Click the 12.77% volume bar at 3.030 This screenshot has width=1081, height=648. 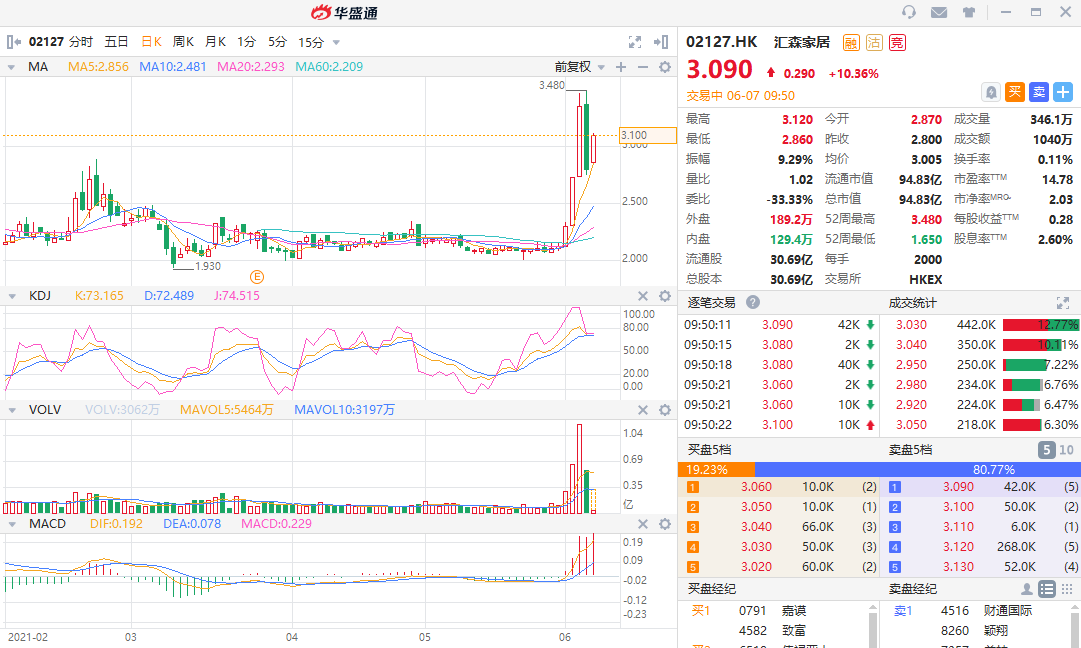(x=1041, y=325)
